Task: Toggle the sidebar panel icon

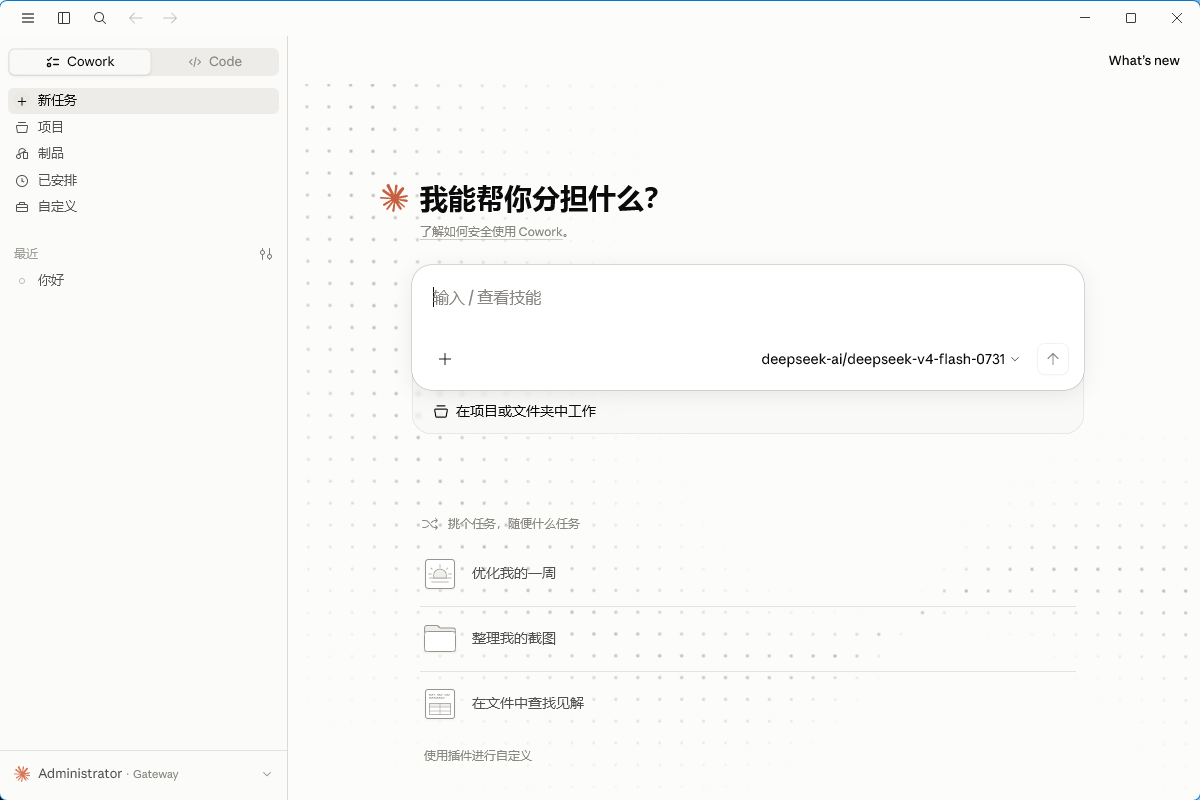Action: coord(64,18)
